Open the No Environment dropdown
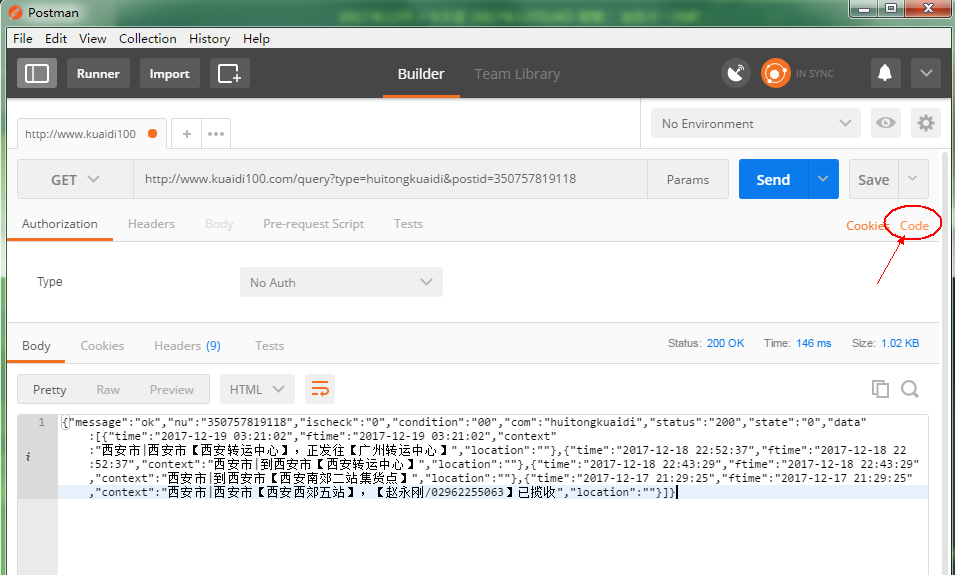The height and width of the screenshot is (575, 955). [x=756, y=123]
